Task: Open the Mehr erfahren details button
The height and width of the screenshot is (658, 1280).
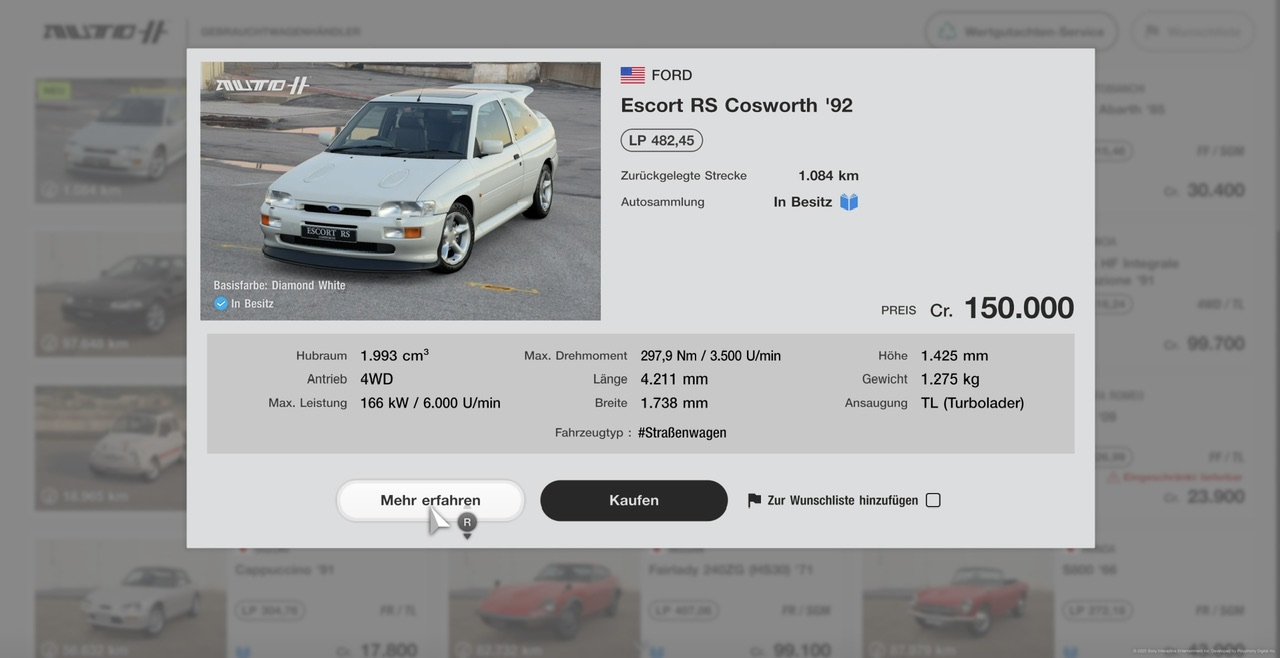Action: coord(430,500)
